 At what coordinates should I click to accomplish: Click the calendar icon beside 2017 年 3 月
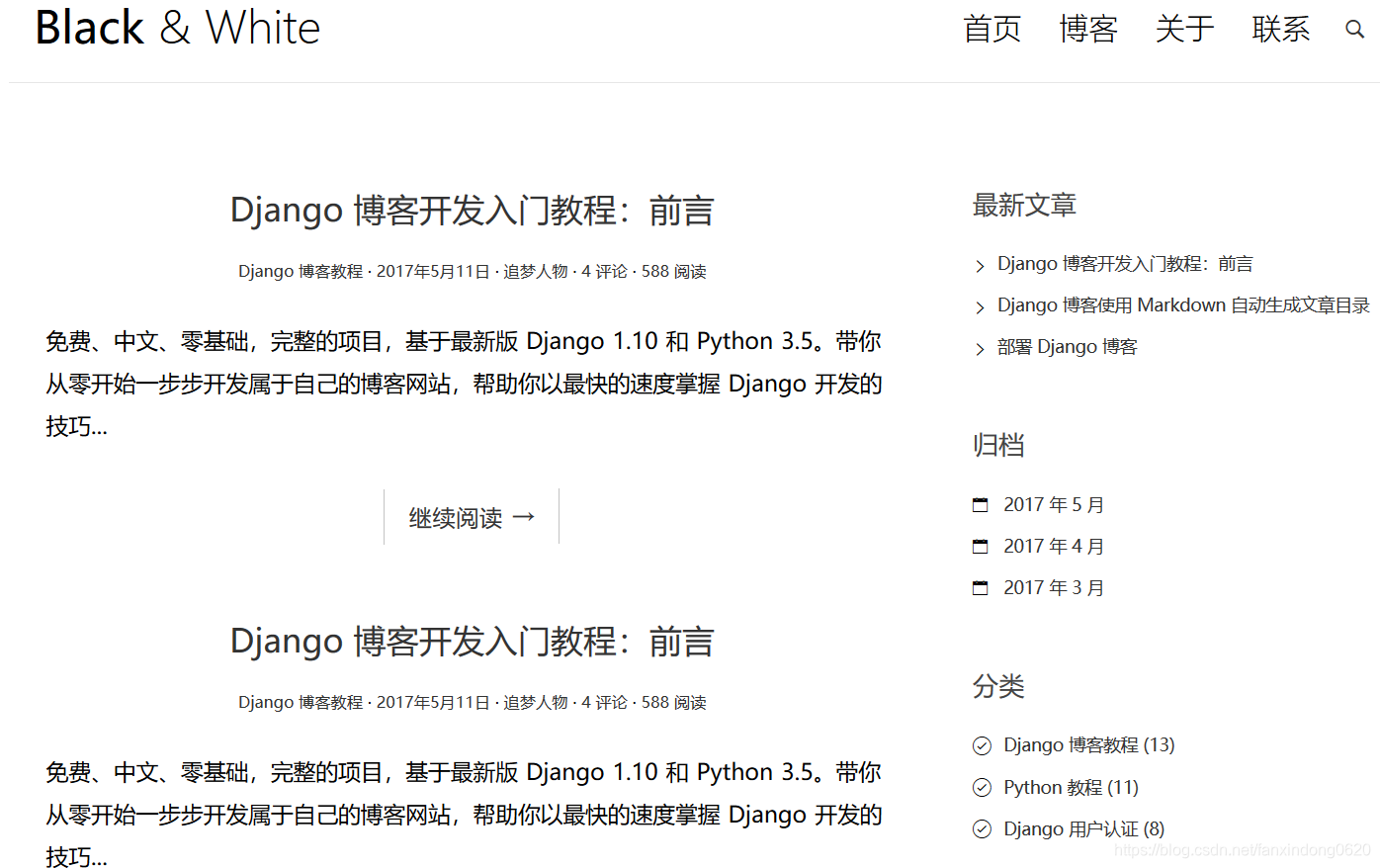pyautogui.click(x=981, y=588)
